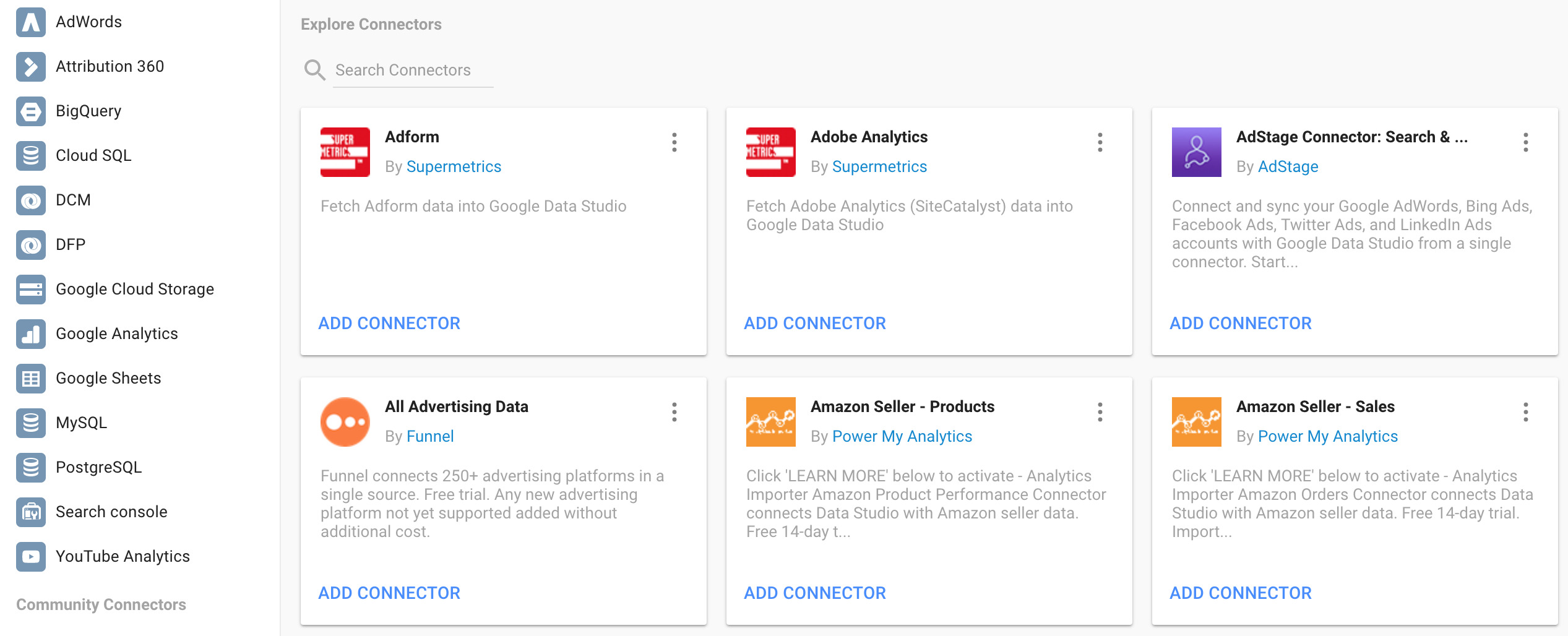Add the All Advertising Data connector

point(389,593)
